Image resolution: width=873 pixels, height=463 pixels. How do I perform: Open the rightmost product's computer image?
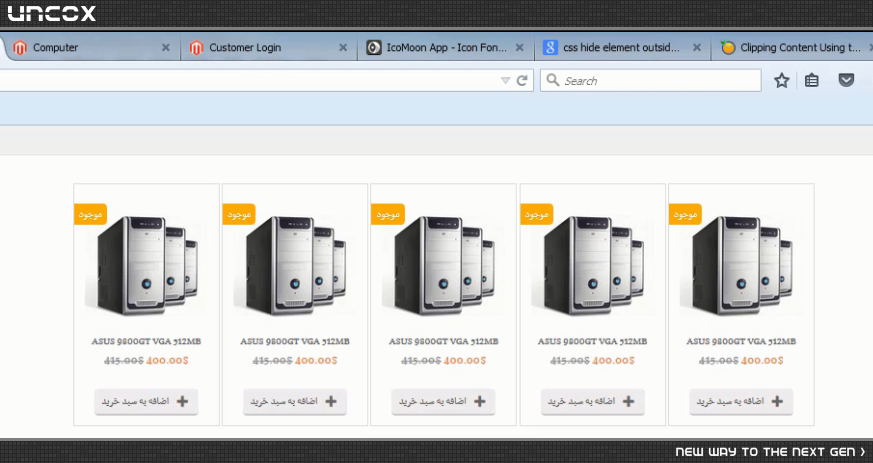(x=741, y=266)
